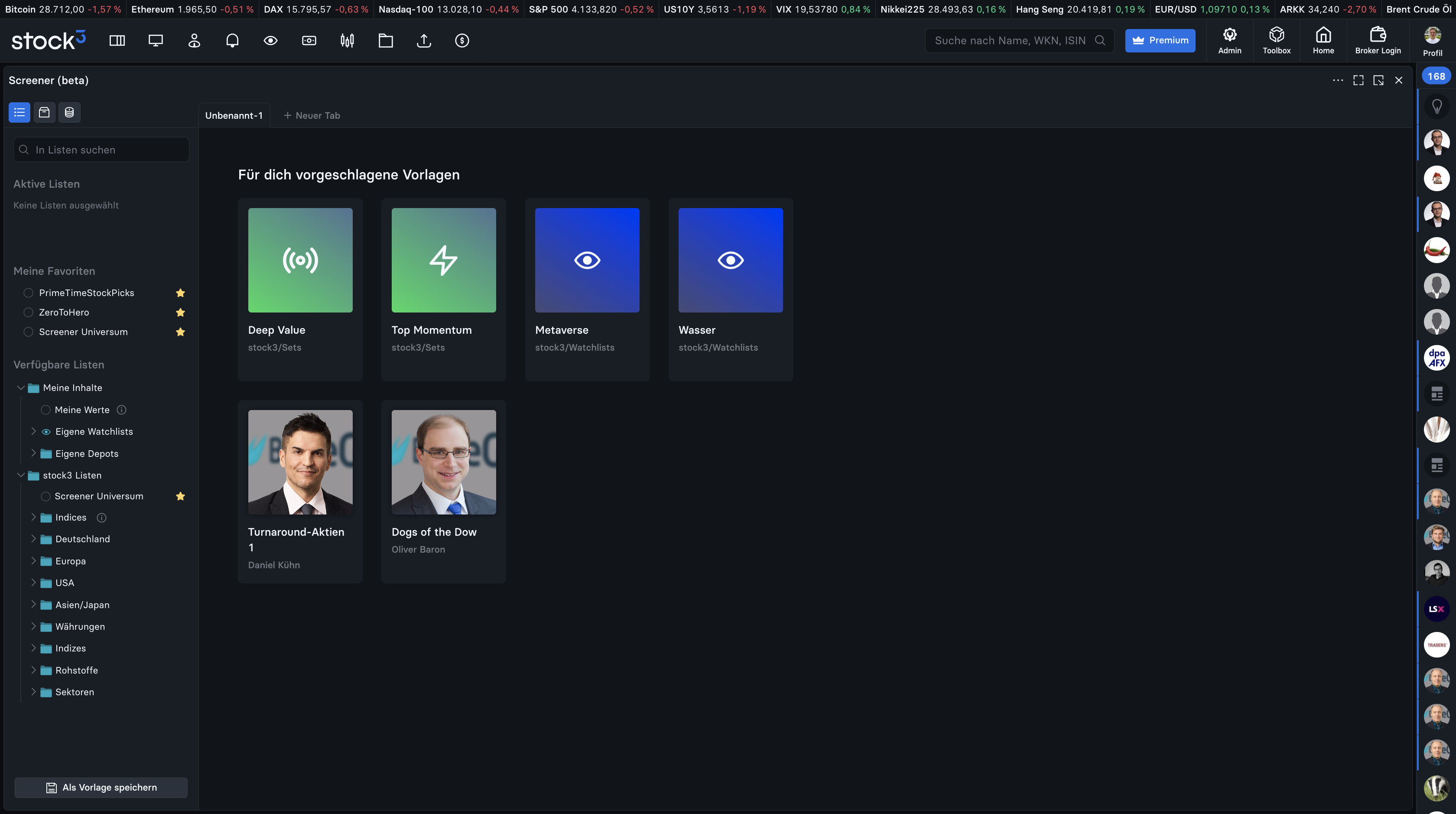Open the candlestick chart icon in navigation

(347, 41)
